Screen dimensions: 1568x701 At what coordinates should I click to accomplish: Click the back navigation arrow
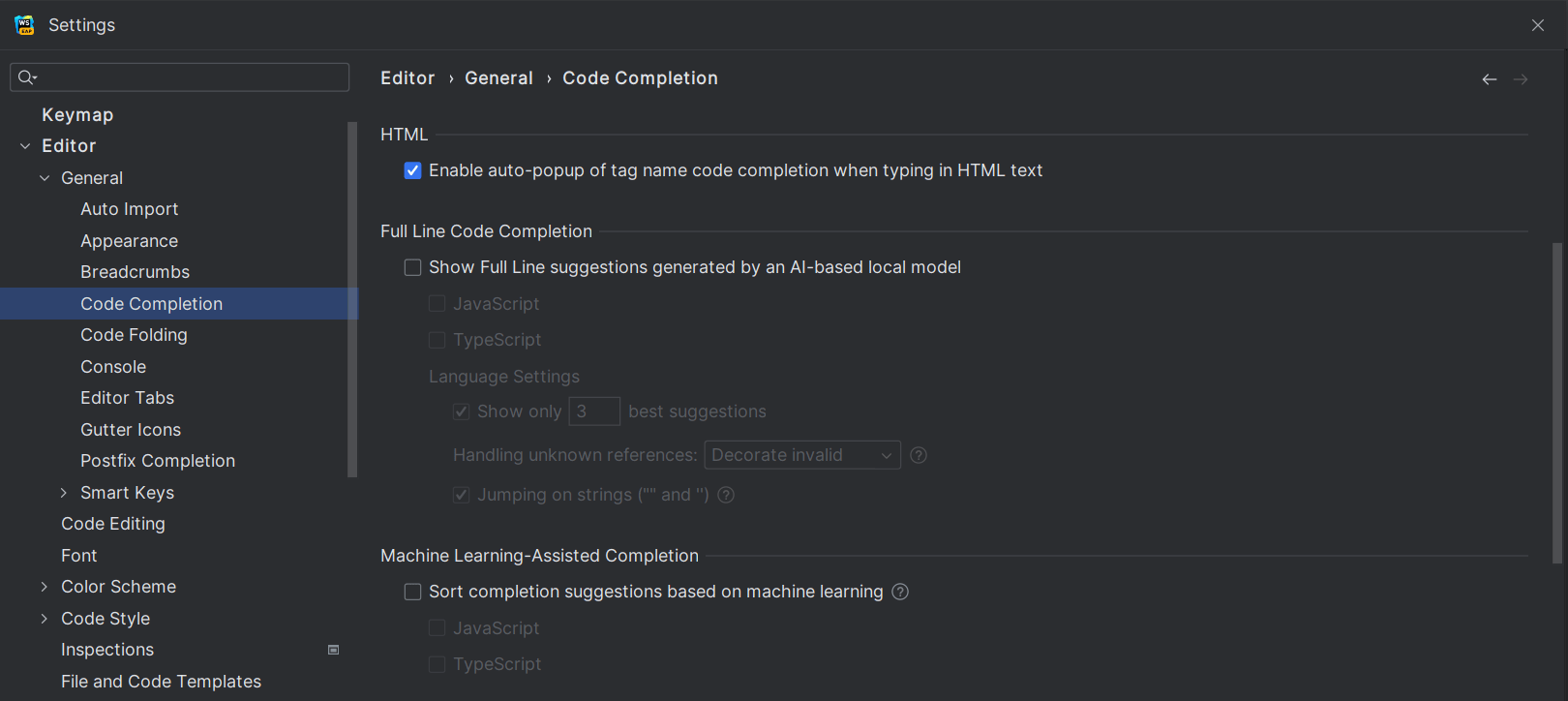pyautogui.click(x=1490, y=79)
